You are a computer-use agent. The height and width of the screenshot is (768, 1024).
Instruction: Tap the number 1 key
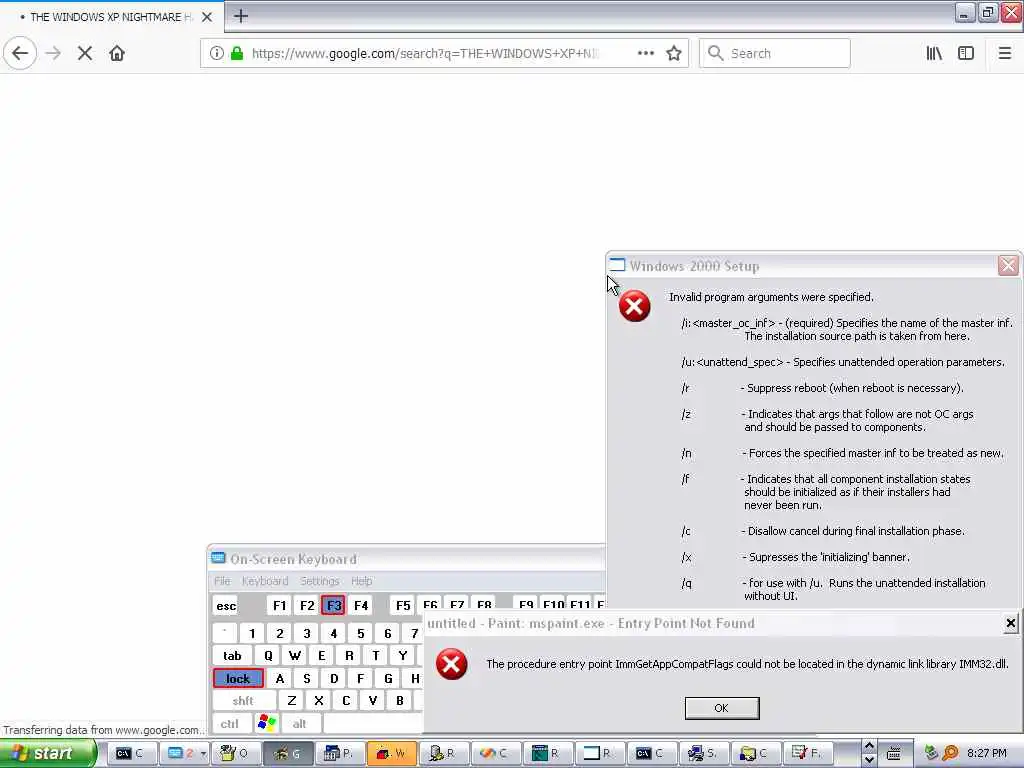point(252,633)
